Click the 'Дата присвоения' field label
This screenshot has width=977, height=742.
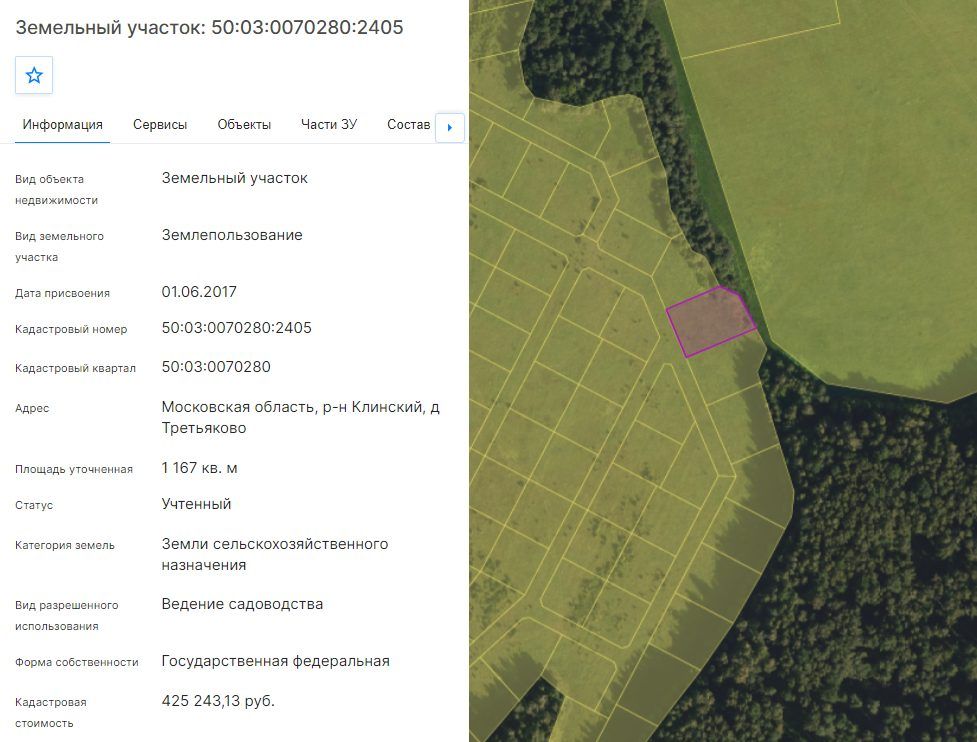[x=62, y=293]
